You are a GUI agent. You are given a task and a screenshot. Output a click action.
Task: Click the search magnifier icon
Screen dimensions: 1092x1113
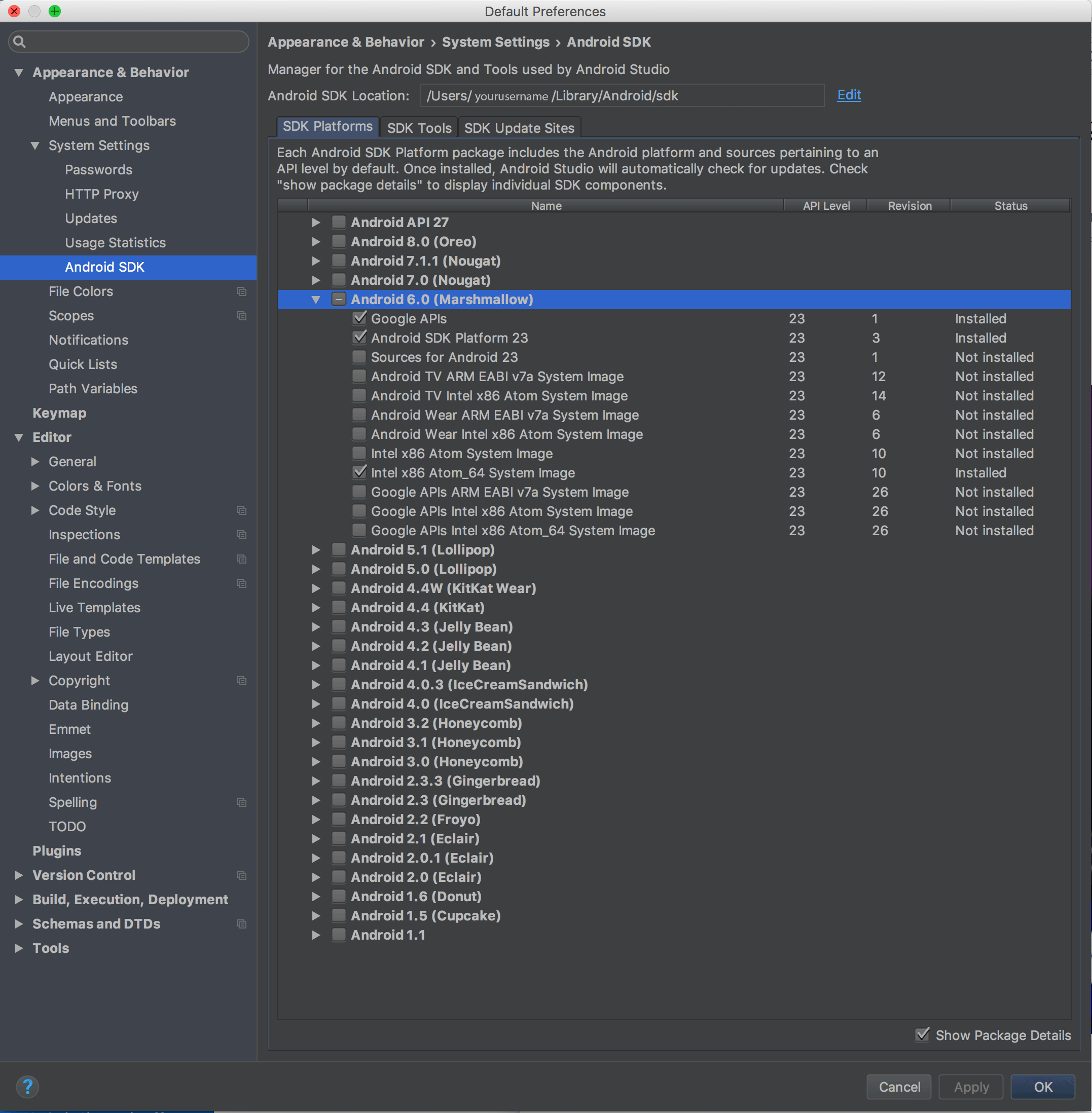point(19,41)
